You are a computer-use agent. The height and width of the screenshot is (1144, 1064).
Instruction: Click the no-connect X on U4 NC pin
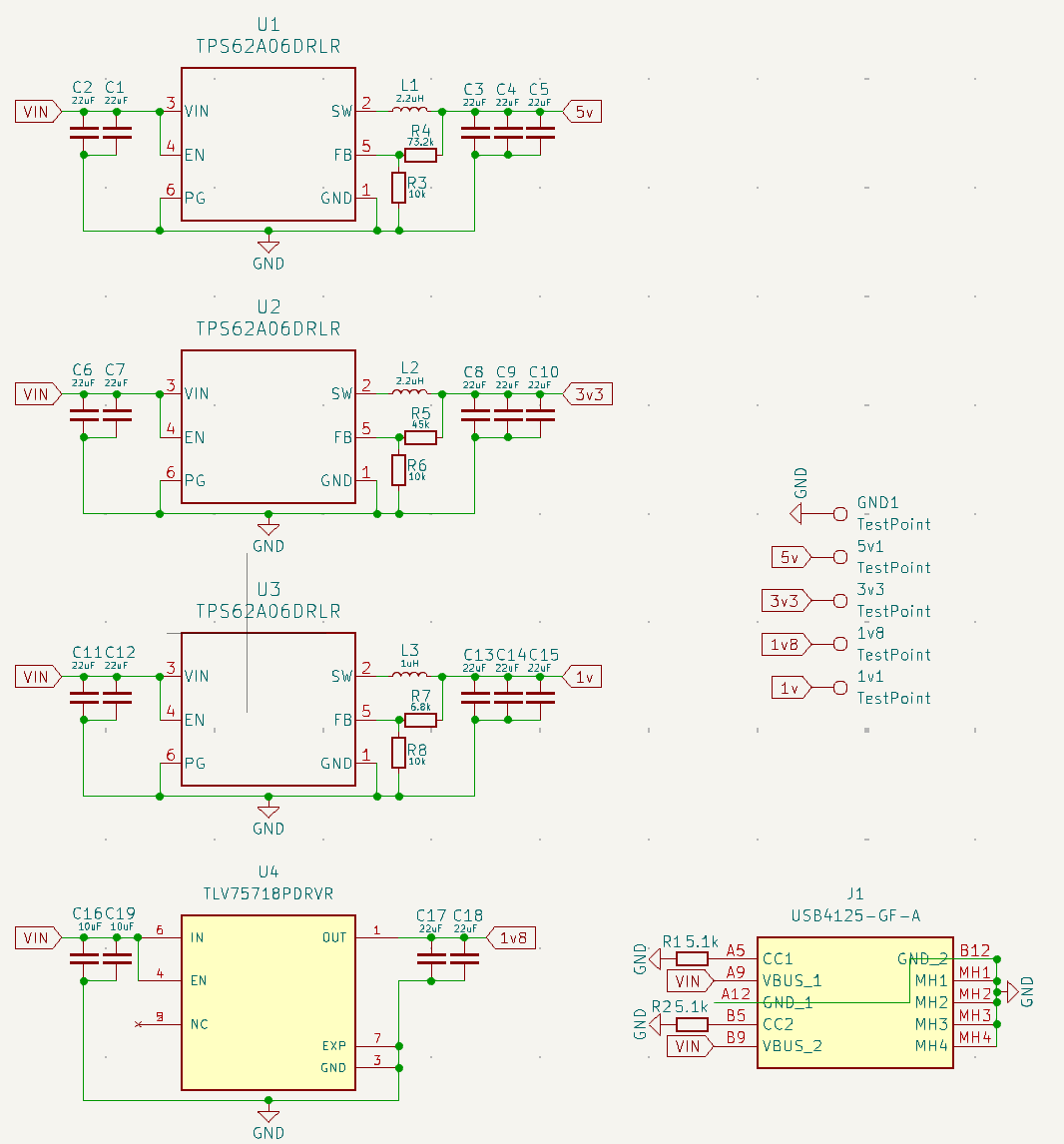click(138, 1024)
